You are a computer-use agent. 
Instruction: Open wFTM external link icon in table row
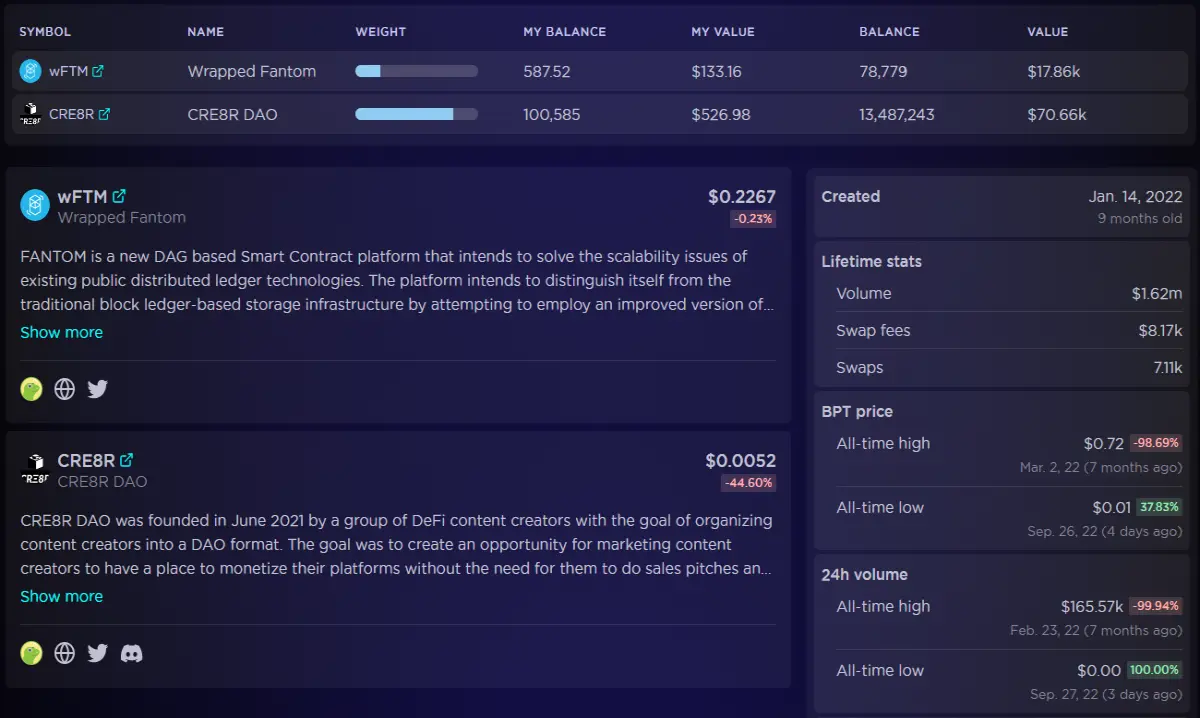pos(98,72)
